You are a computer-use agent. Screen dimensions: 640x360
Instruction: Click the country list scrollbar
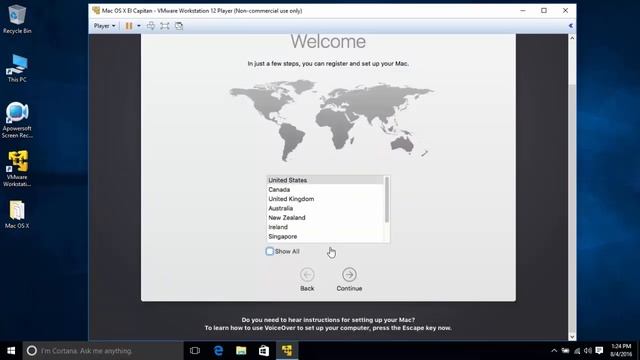pyautogui.click(x=387, y=200)
